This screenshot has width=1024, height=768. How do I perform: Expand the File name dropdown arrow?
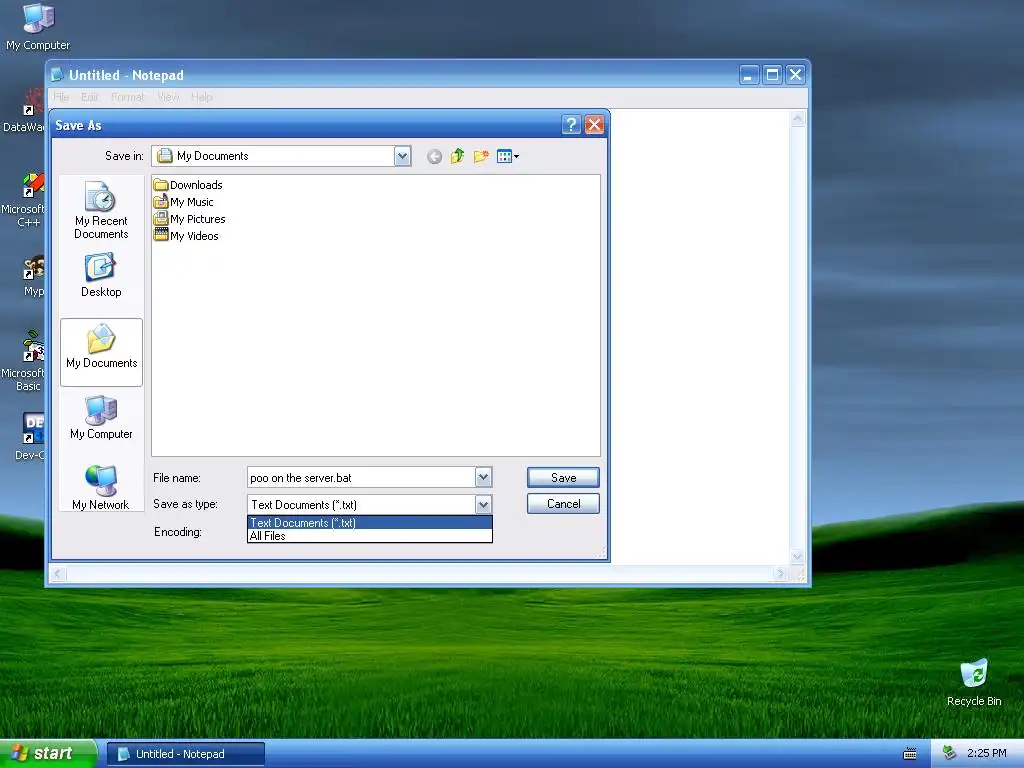pos(483,477)
